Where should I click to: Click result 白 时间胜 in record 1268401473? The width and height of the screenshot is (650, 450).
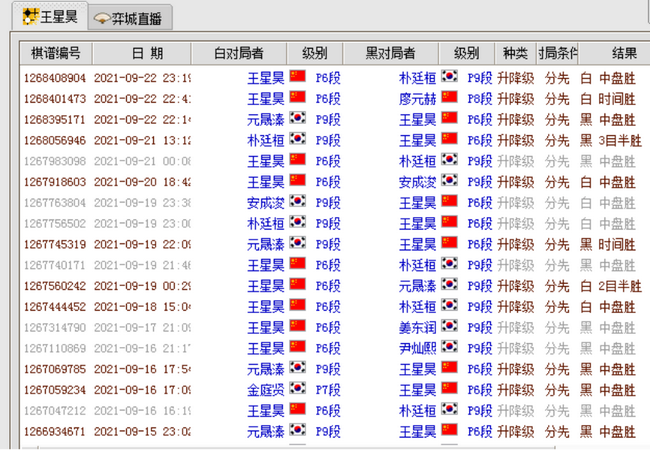pos(608,99)
